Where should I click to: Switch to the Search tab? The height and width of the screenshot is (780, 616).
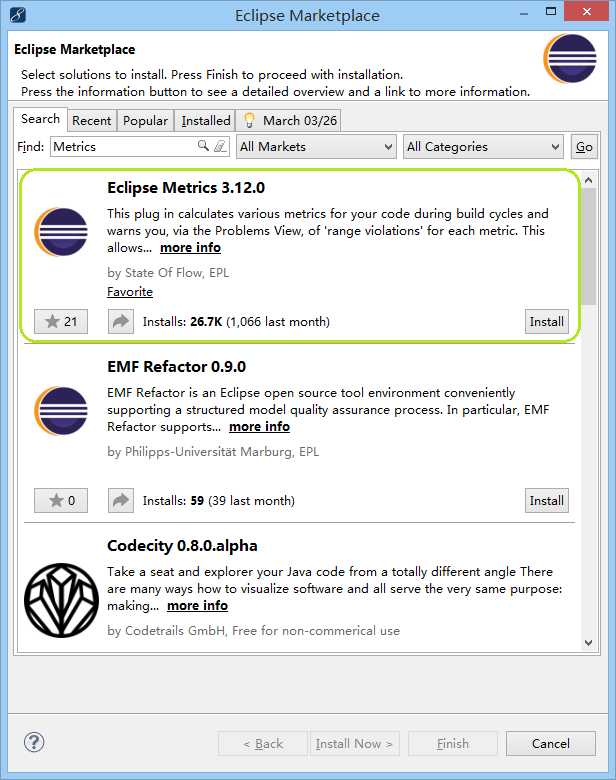40,119
